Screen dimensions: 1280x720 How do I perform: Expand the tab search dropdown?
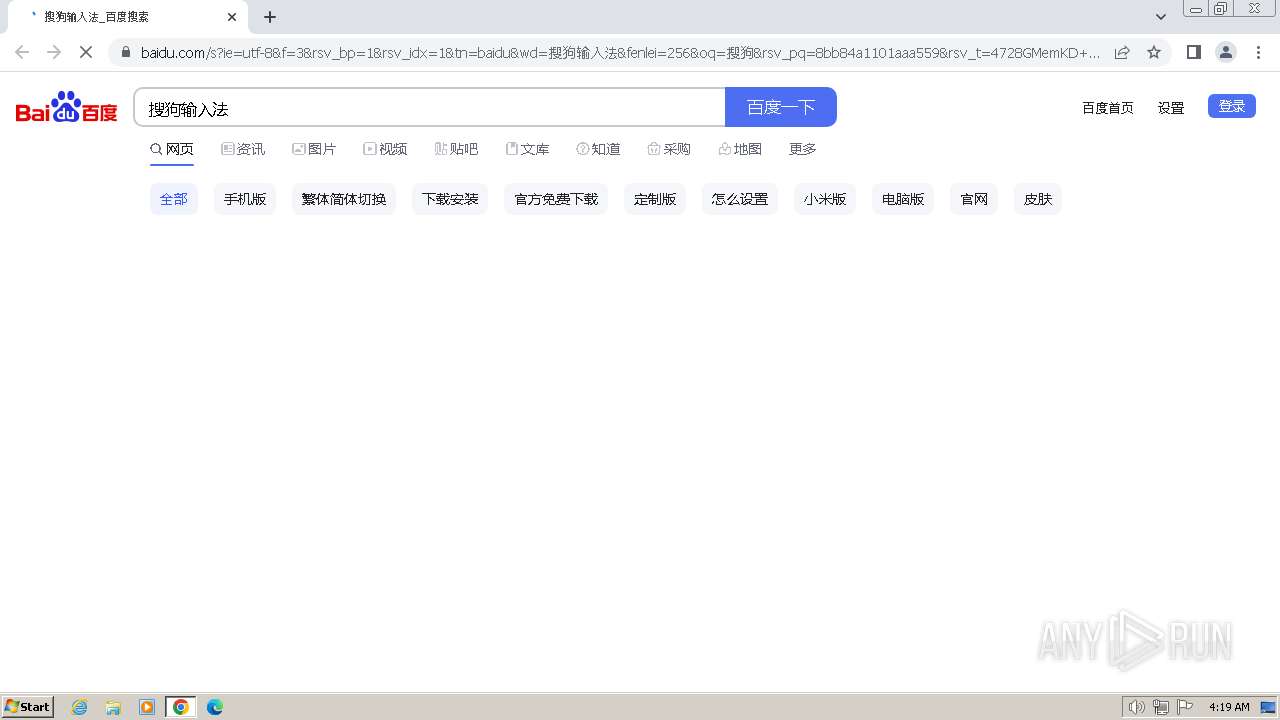(x=1160, y=17)
